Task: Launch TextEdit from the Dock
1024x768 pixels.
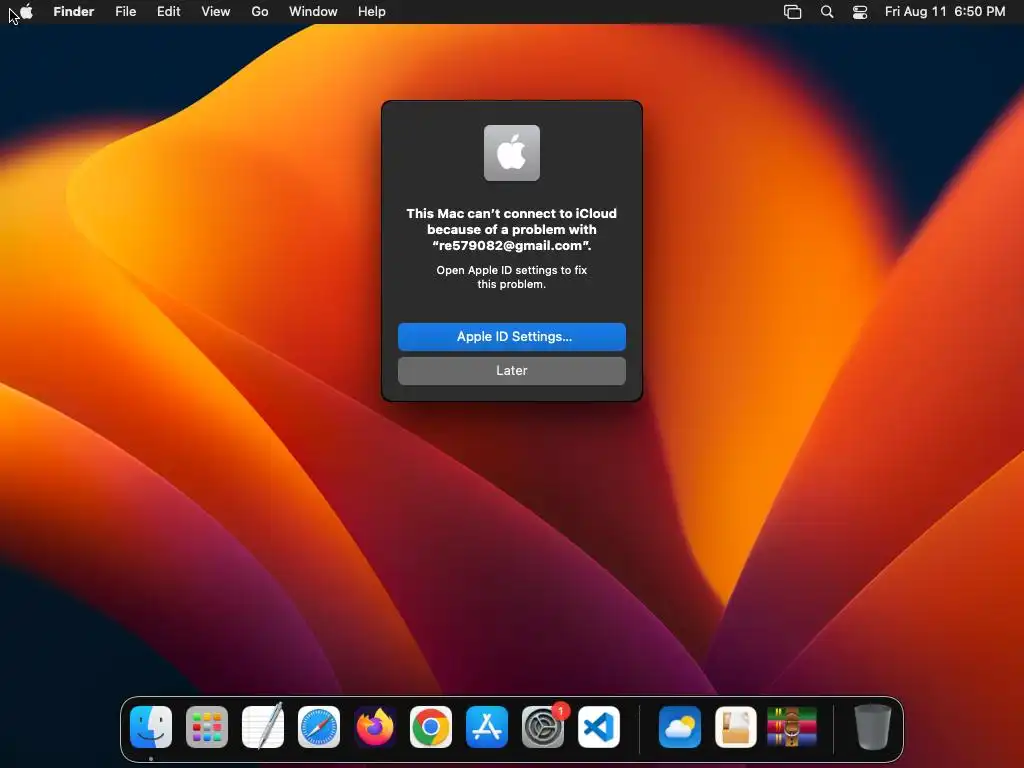Action: [x=263, y=726]
